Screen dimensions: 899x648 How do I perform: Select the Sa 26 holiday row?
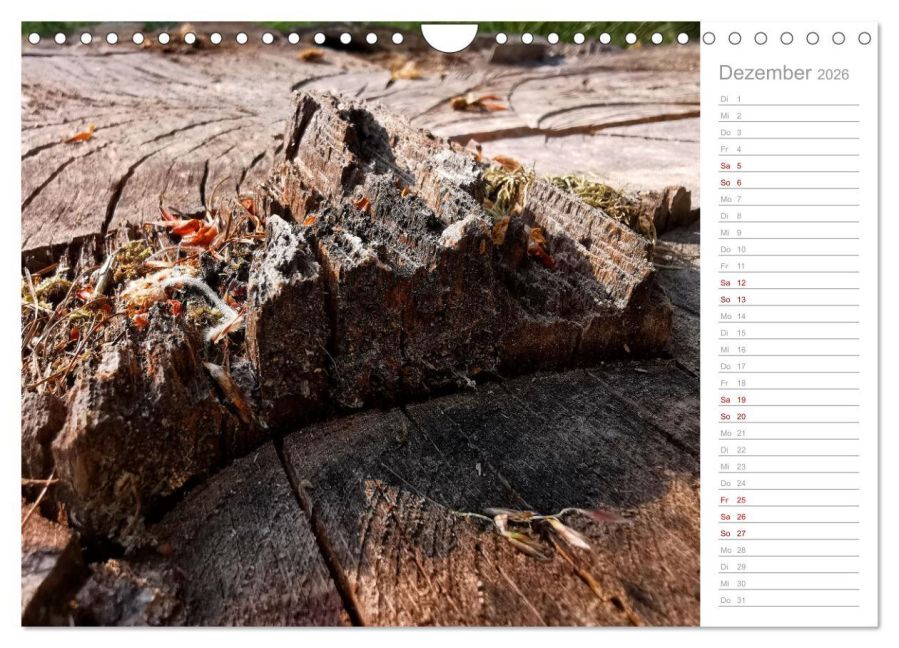[789, 516]
